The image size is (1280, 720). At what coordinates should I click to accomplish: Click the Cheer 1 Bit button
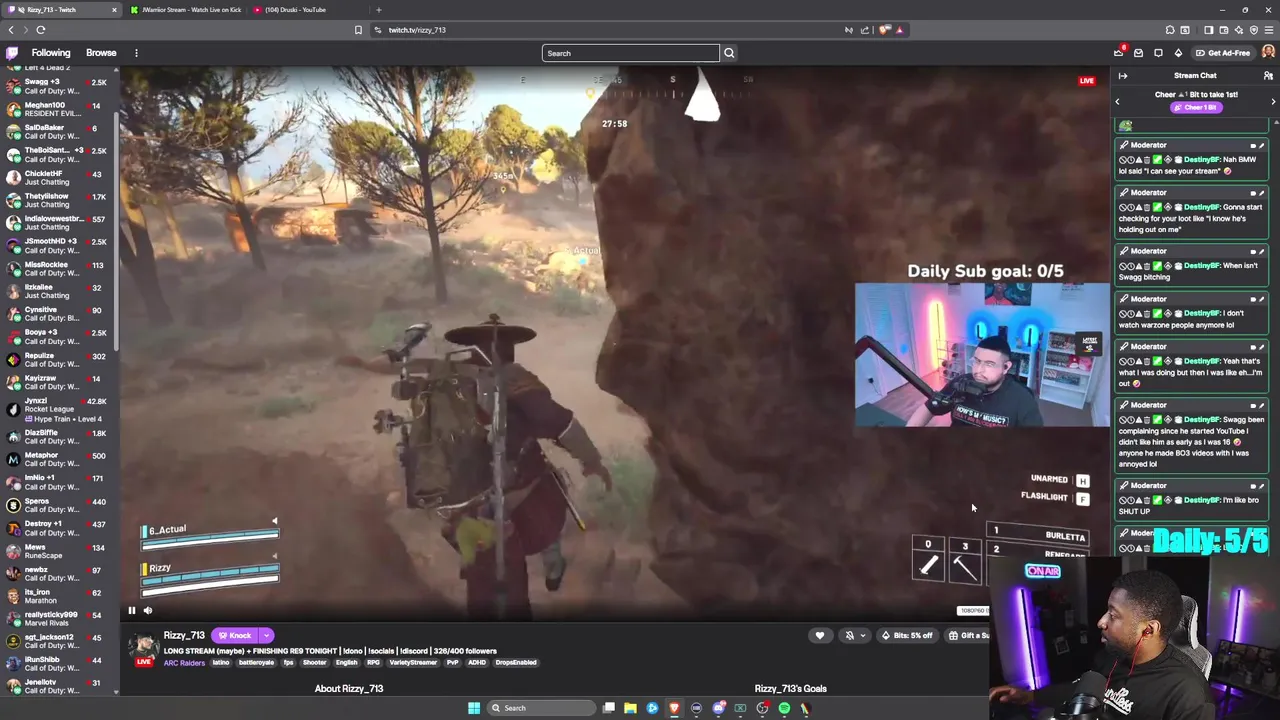pyautogui.click(x=1195, y=107)
